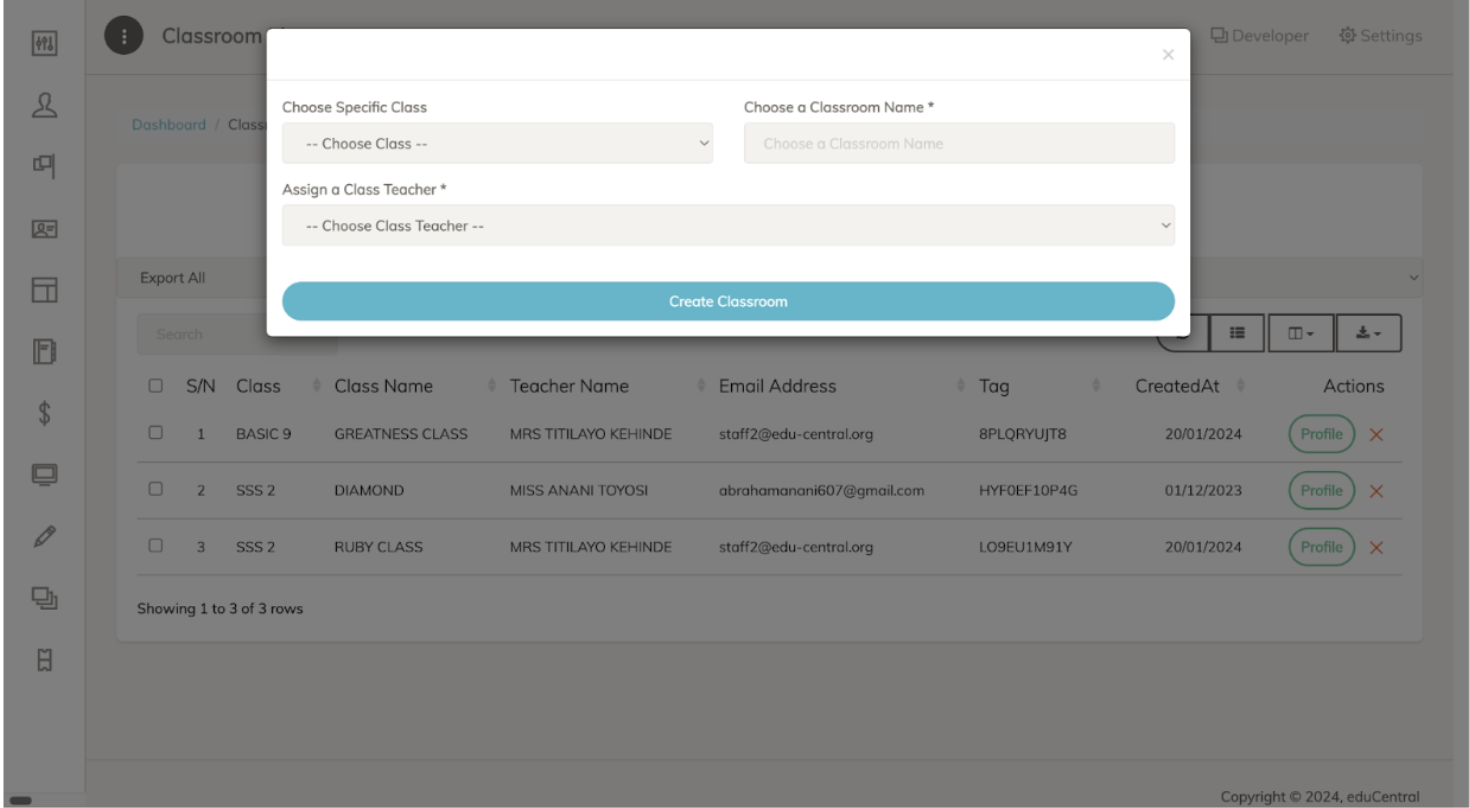The height and width of the screenshot is (808, 1470).
Task: Click the dollar sign finance sidebar icon
Action: point(44,414)
